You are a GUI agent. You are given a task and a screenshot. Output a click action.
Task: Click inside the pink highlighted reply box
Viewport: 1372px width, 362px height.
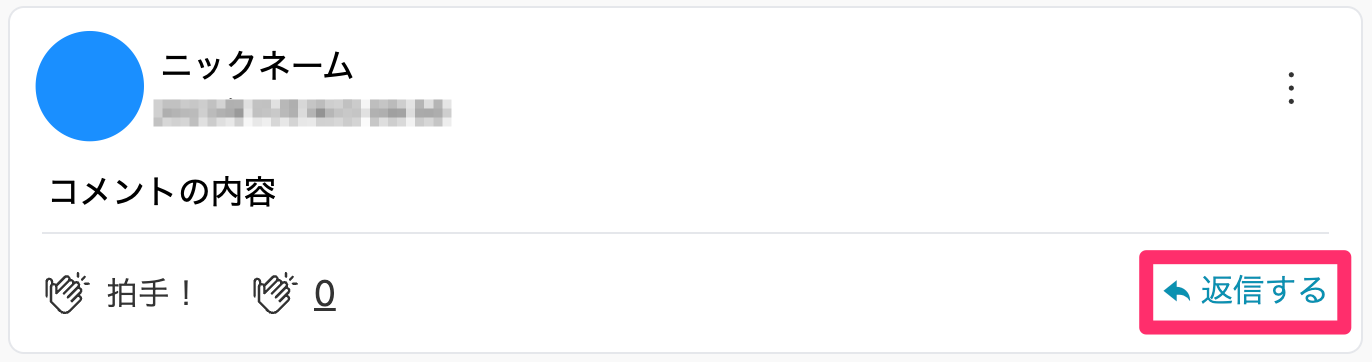1245,292
